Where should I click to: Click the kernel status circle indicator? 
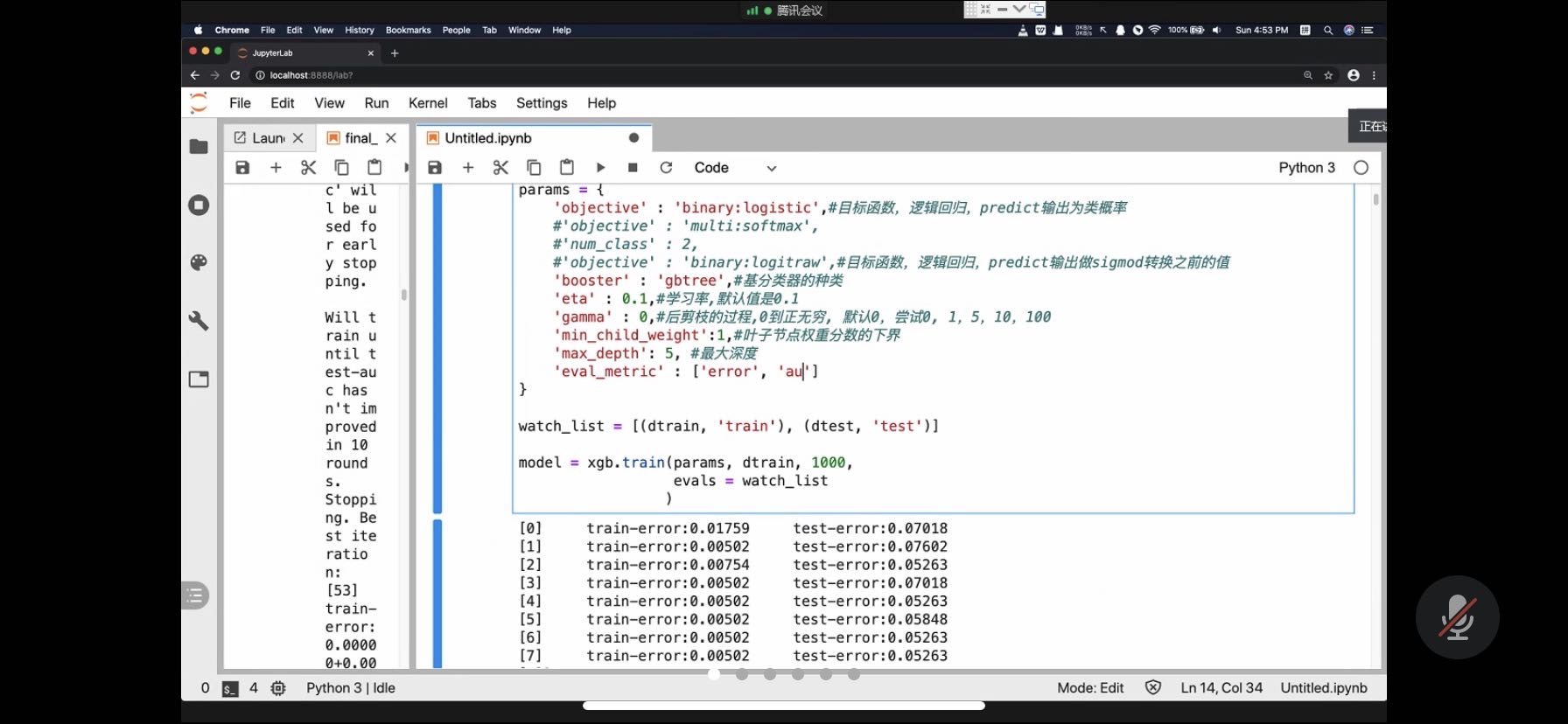pos(1361,168)
